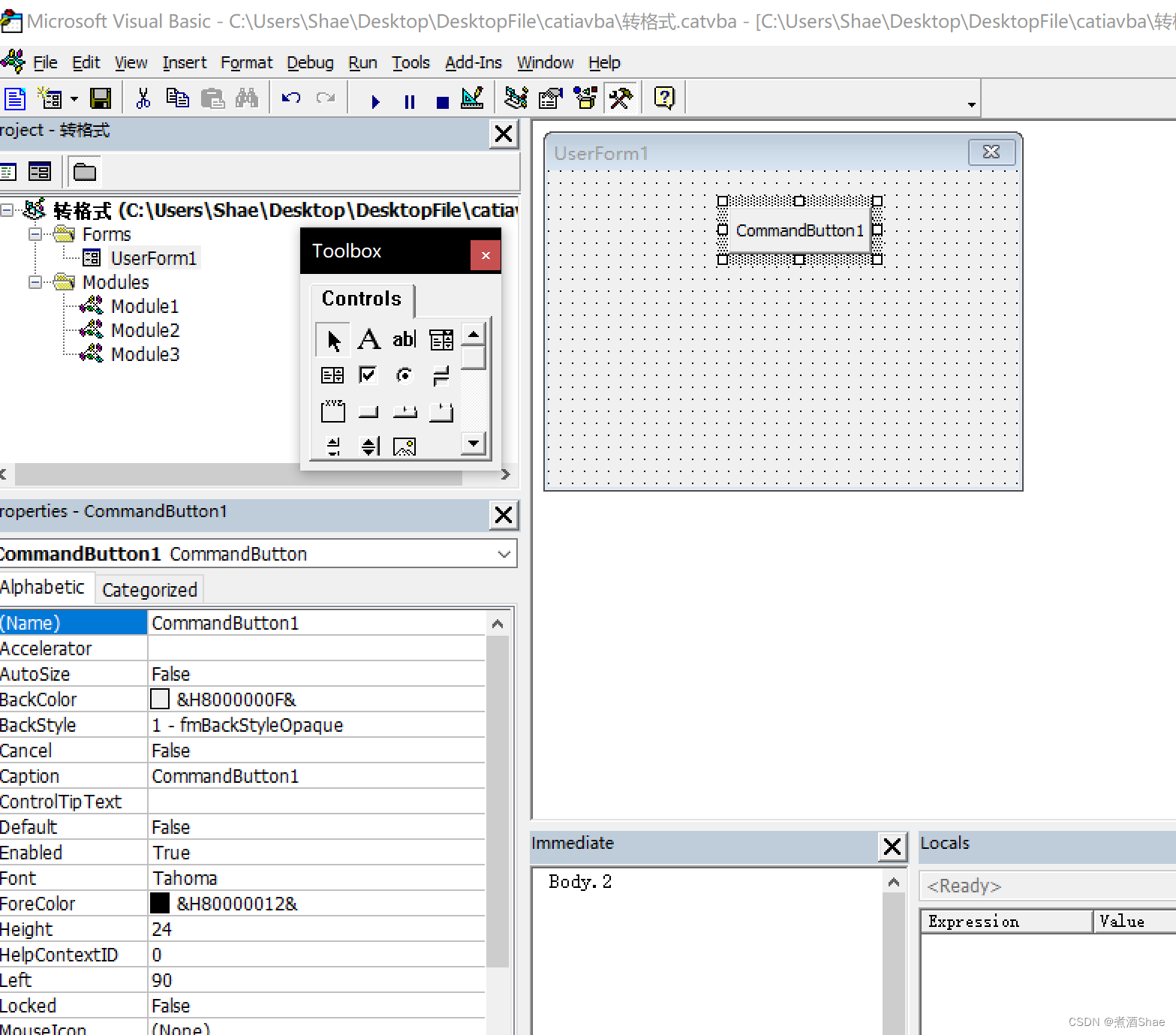The image size is (1176, 1035).
Task: Click the Copy toolbar icon
Action: coord(178,98)
